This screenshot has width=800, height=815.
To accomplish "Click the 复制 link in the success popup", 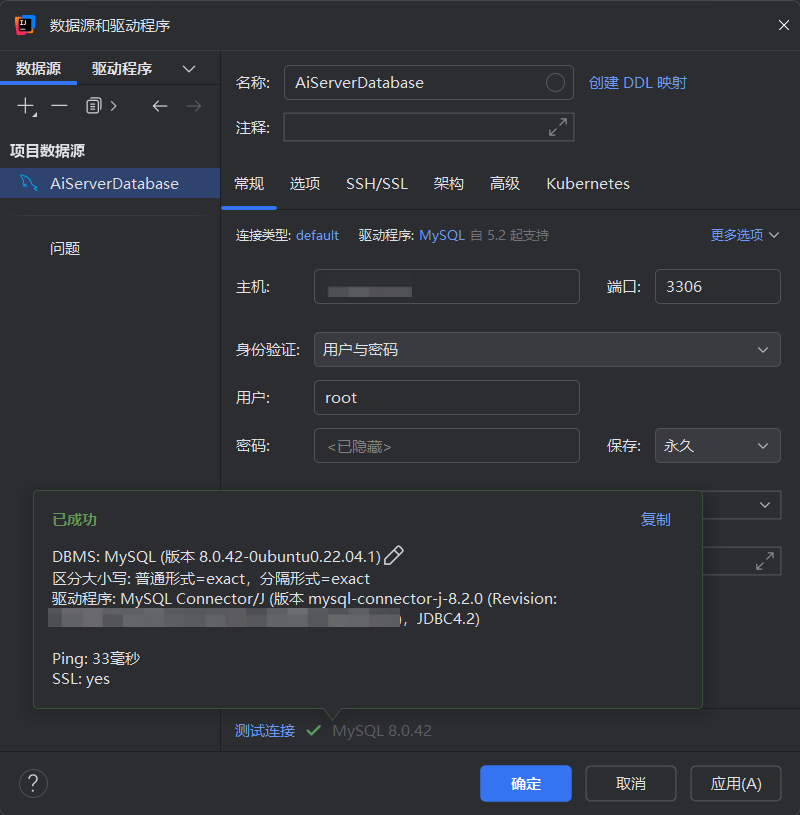I will coord(655,520).
